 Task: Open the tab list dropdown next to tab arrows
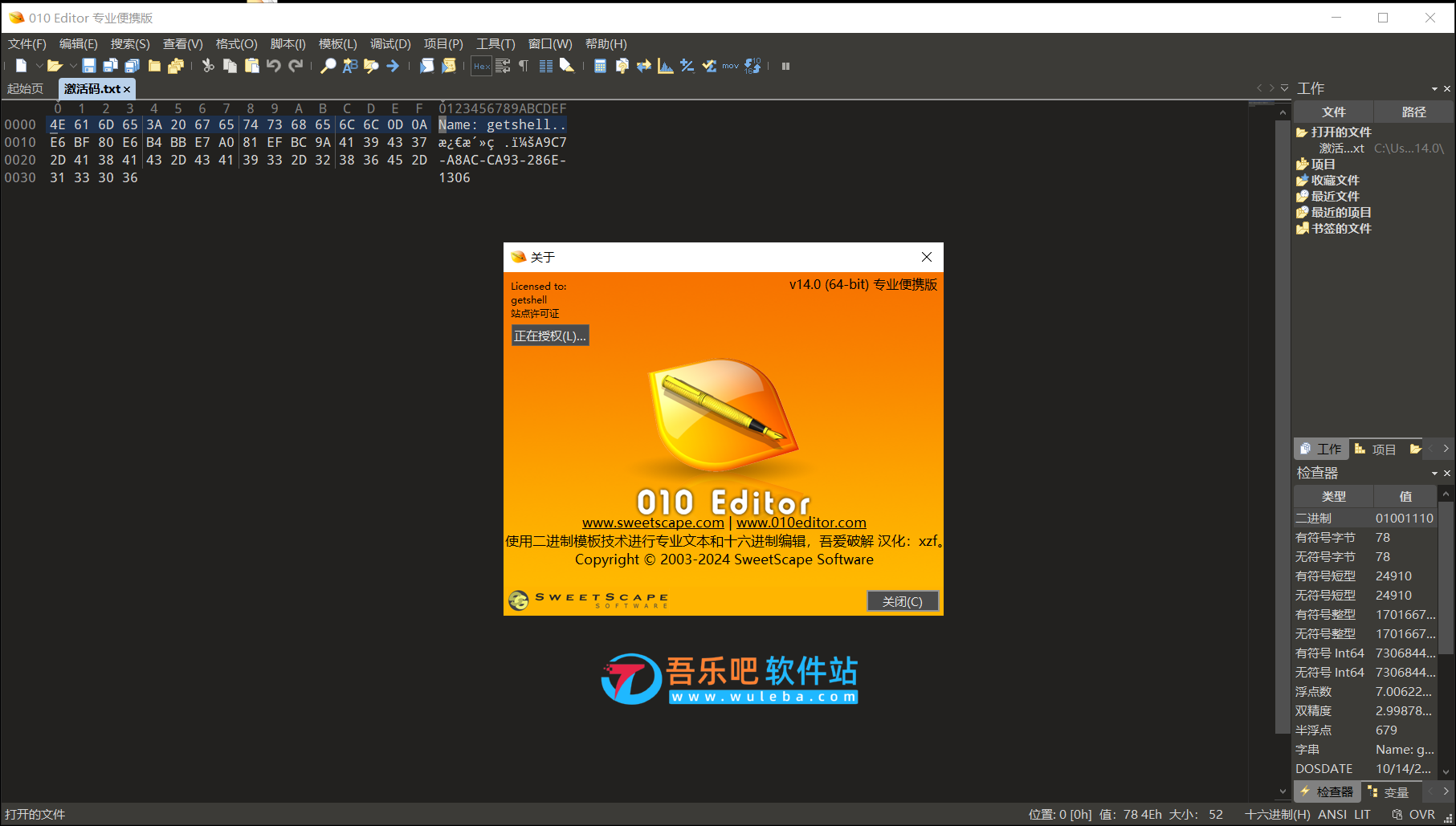click(x=1284, y=88)
